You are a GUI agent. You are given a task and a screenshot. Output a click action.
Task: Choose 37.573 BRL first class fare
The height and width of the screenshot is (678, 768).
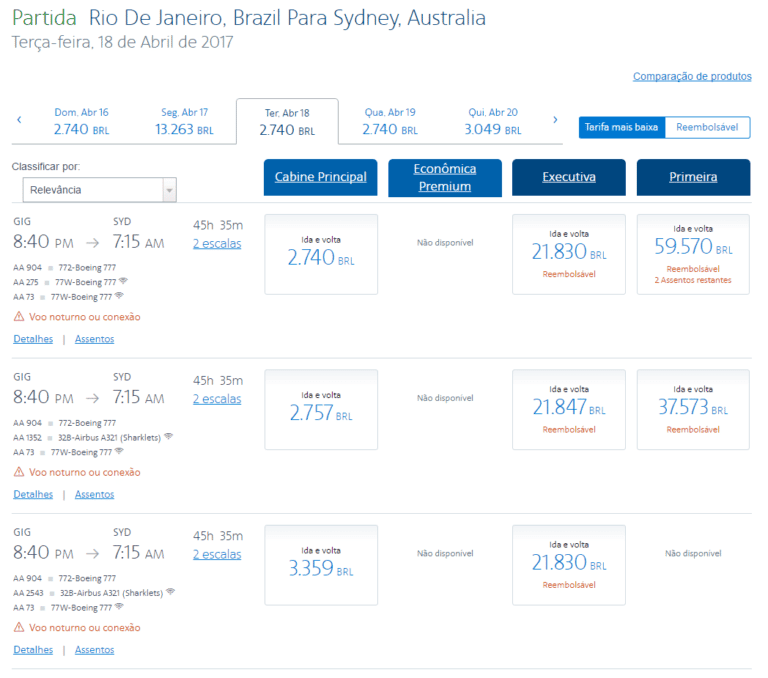point(693,409)
